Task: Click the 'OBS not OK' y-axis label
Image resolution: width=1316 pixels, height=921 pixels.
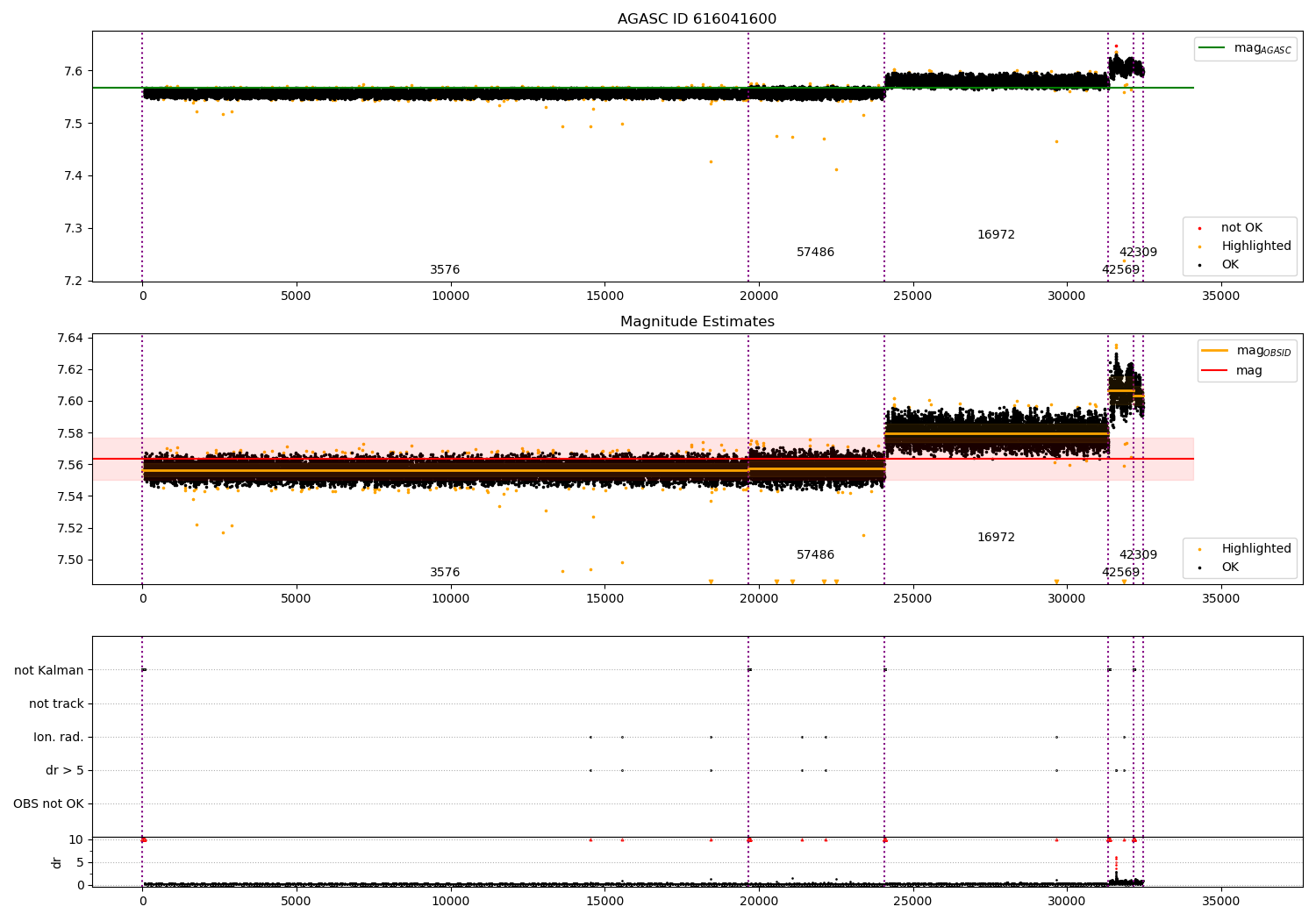Action: pyautogui.click(x=49, y=803)
